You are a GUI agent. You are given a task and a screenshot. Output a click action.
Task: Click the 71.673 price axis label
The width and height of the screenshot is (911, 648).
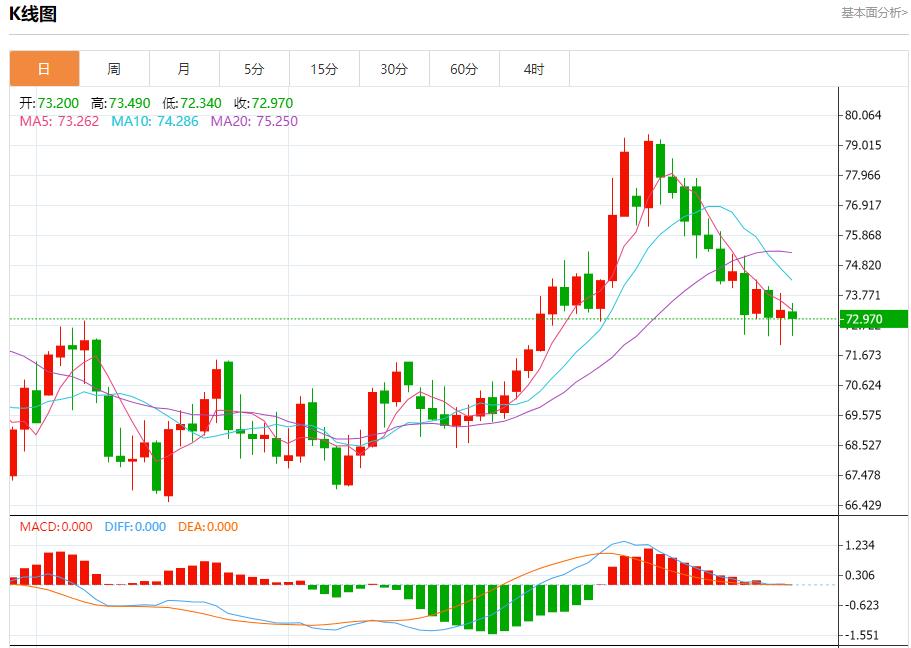[x=863, y=355]
